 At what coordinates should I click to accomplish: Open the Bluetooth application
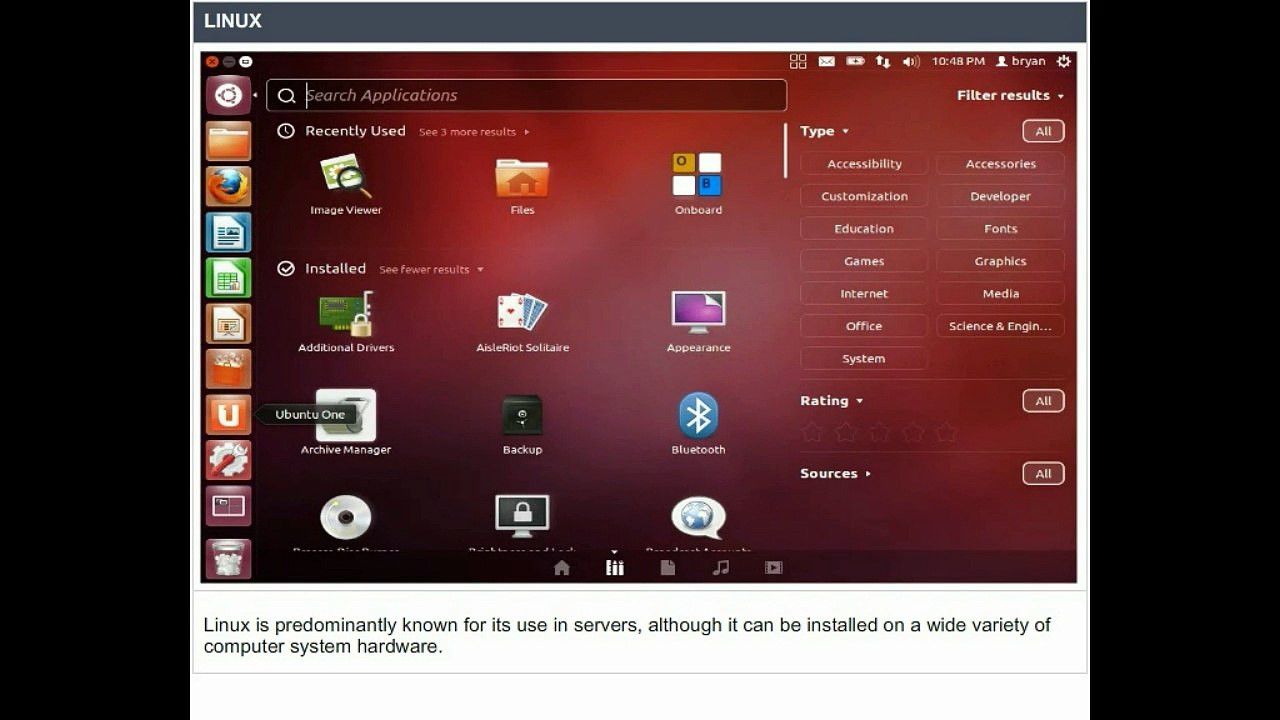698,424
